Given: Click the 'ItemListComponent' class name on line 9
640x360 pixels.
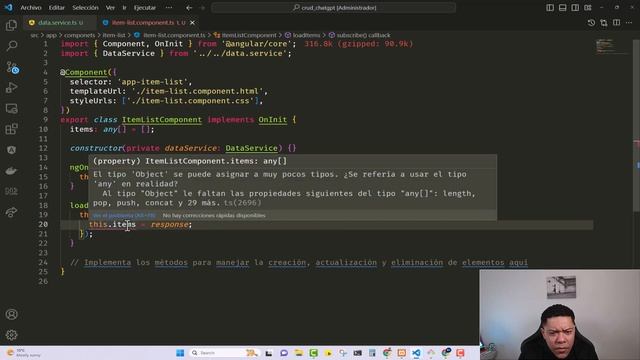Looking at the screenshot, I should [162, 120].
